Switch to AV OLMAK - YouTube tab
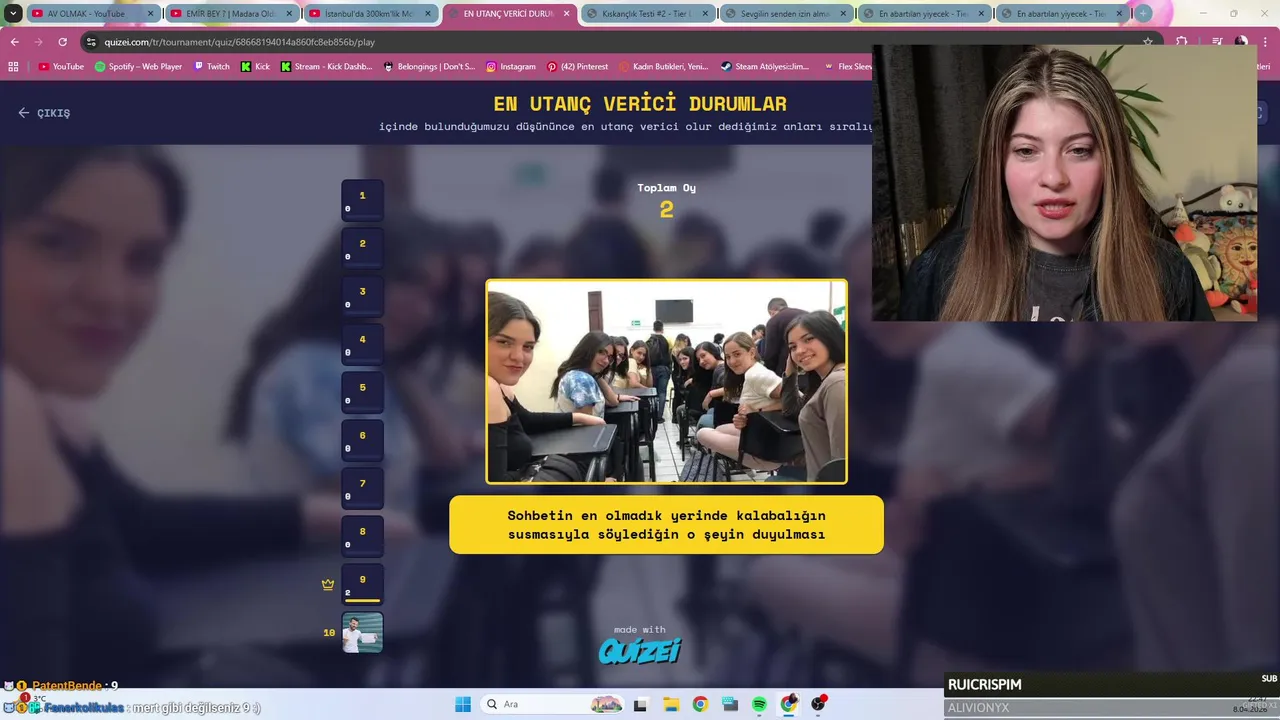Screen dimensions: 1280x720 click(x=92, y=14)
